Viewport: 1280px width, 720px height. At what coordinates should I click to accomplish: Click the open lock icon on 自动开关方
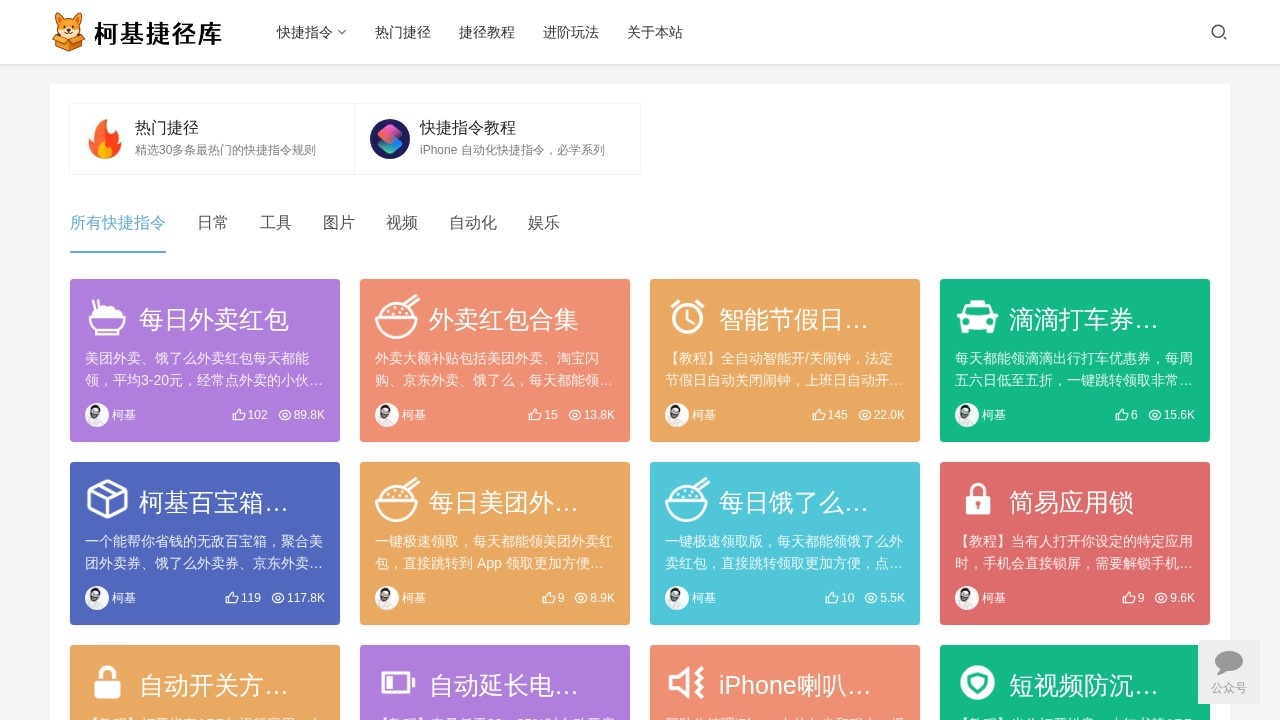pyautogui.click(x=107, y=683)
